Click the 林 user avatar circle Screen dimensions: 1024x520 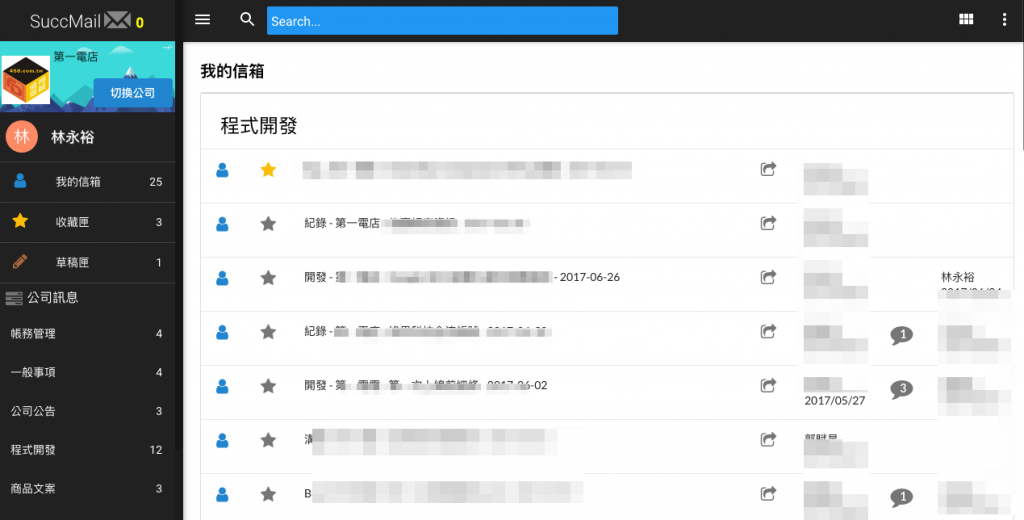[x=22, y=136]
